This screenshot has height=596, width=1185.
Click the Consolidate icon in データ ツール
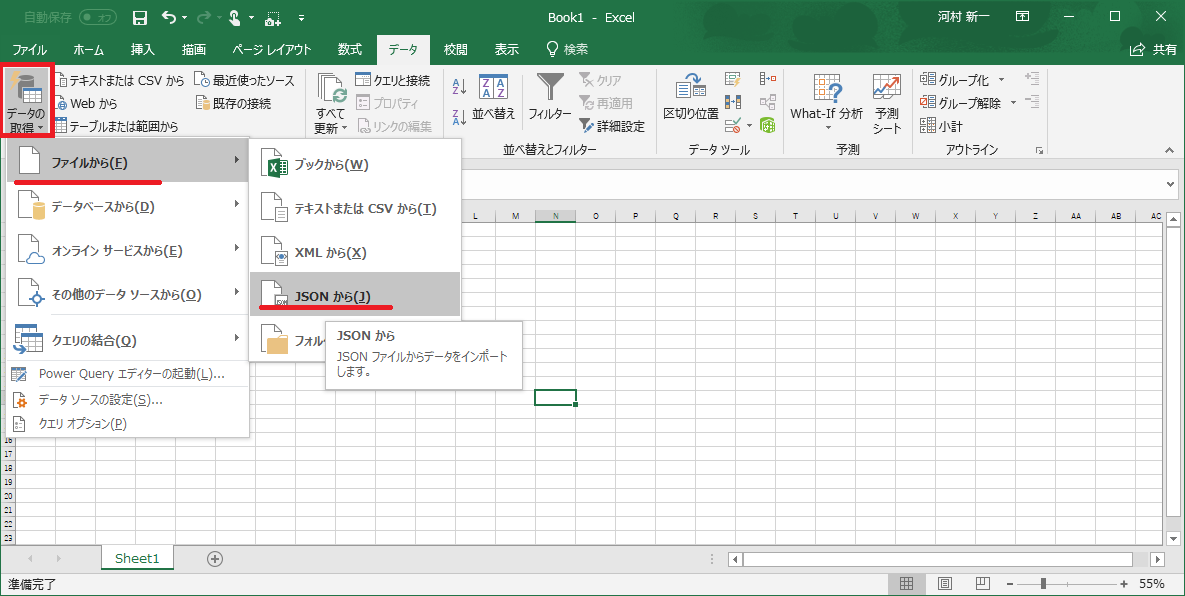[768, 79]
